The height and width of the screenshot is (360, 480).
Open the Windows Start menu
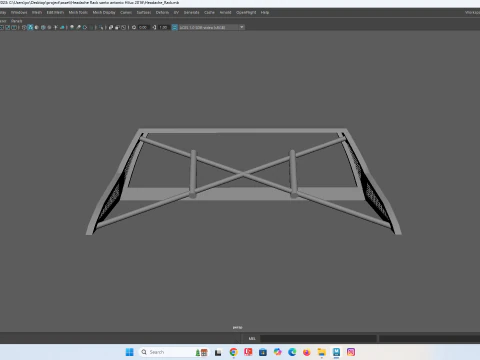pos(130,352)
